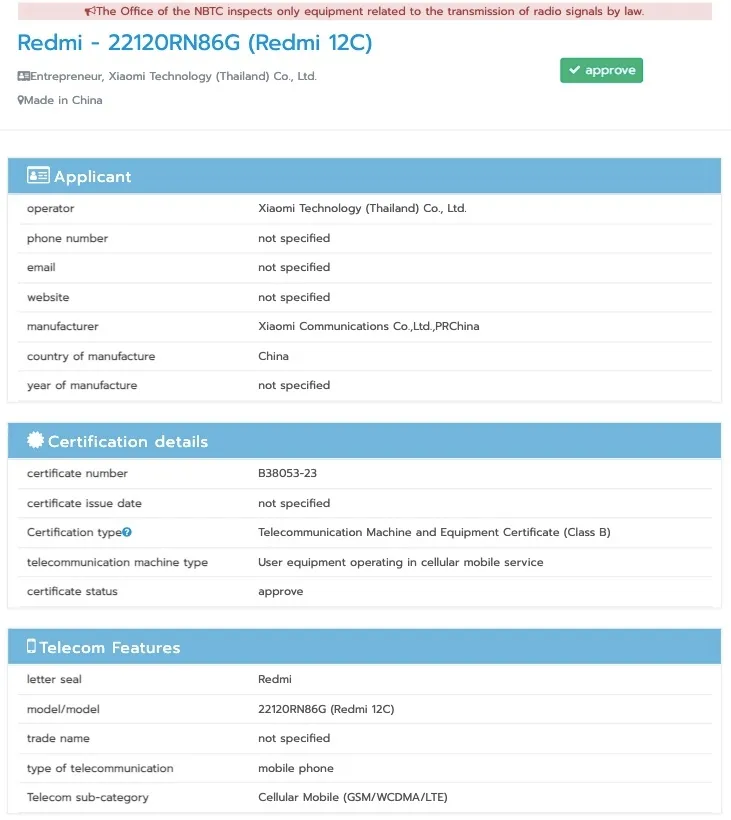Open the Redmi 22120RN86G page title
The height and width of the screenshot is (820, 731).
(x=195, y=42)
